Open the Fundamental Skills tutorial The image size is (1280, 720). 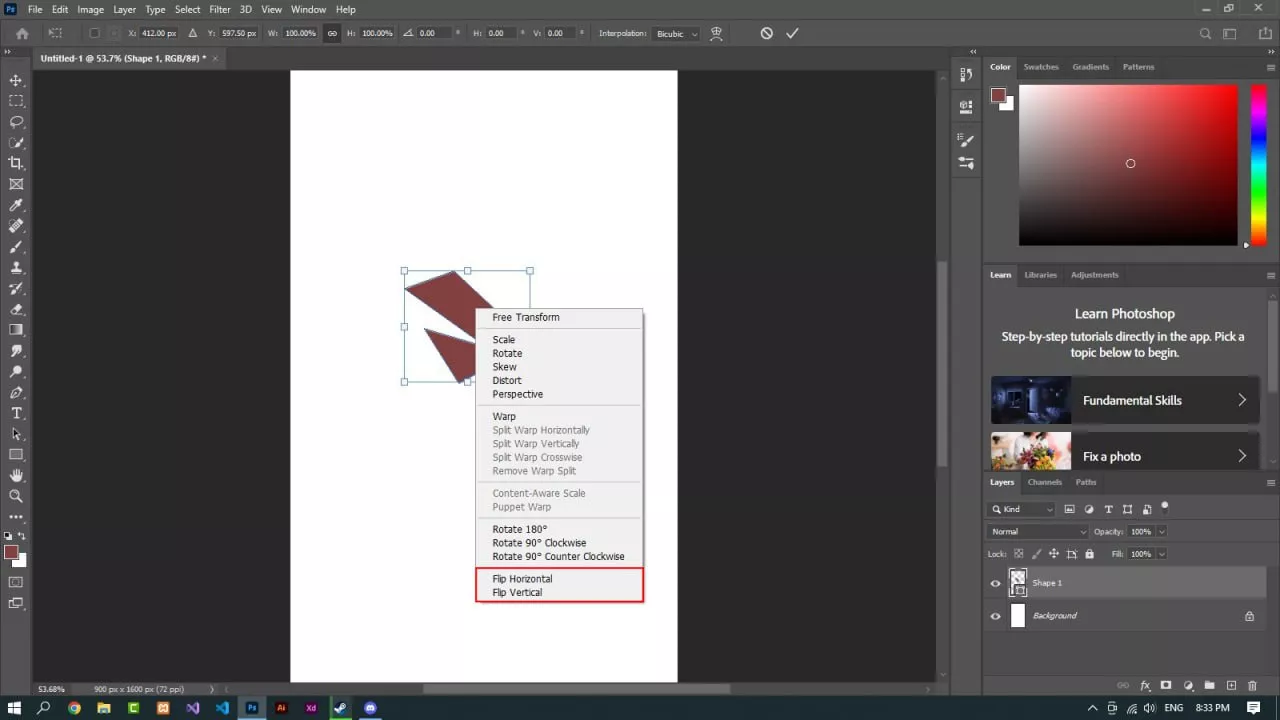pyautogui.click(x=1125, y=400)
